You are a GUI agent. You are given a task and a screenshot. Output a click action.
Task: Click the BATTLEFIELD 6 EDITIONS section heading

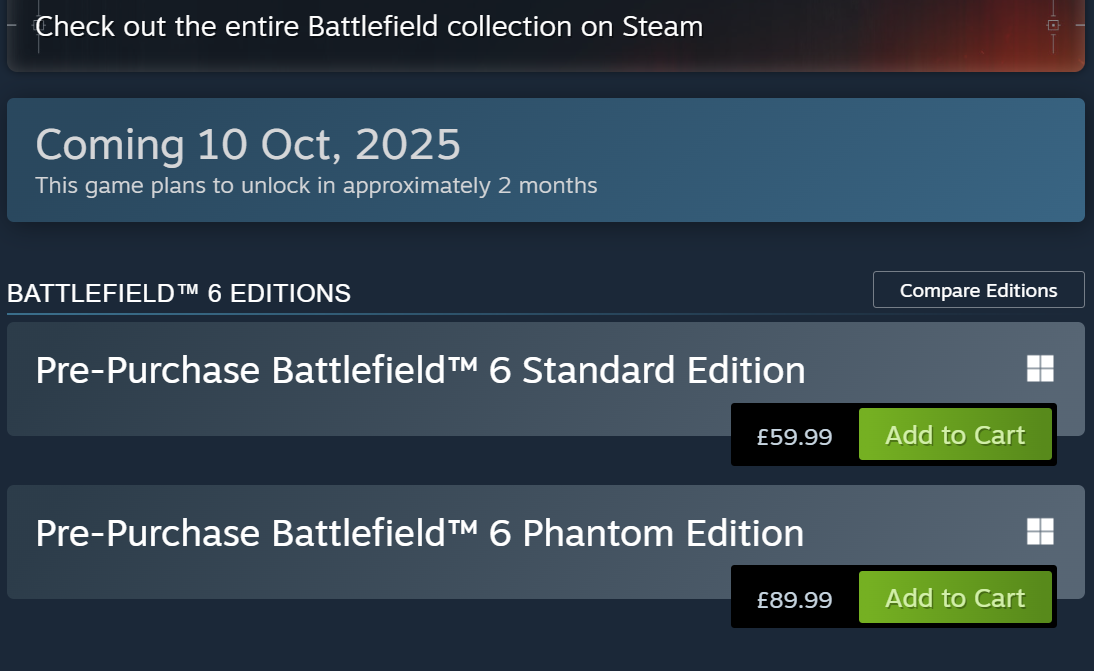[179, 293]
